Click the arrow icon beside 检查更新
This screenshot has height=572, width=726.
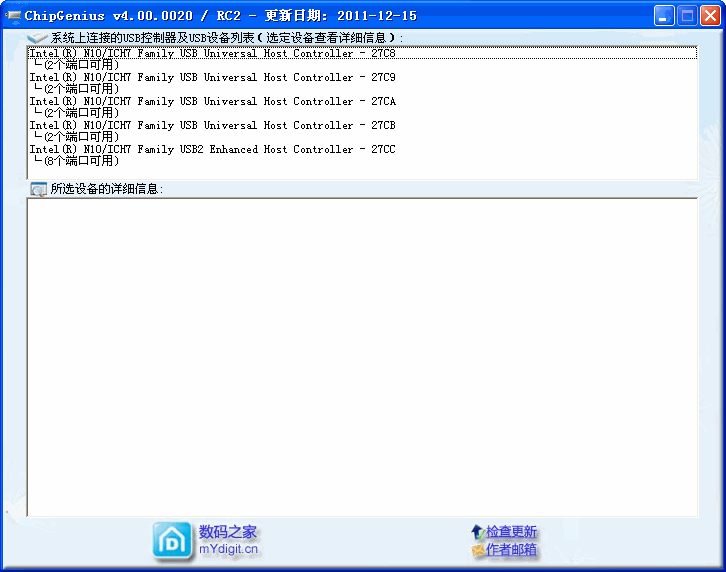pyautogui.click(x=477, y=532)
